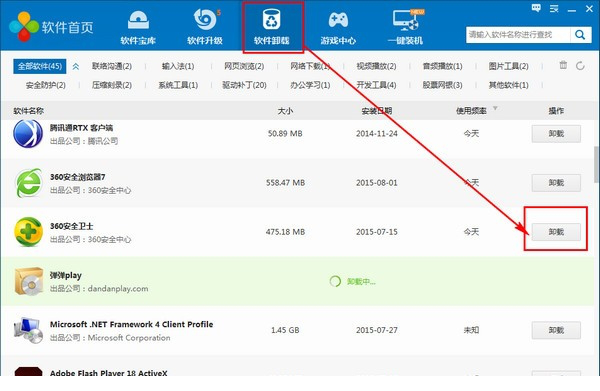Filter by 网页浏览(2) category

[x=244, y=66]
